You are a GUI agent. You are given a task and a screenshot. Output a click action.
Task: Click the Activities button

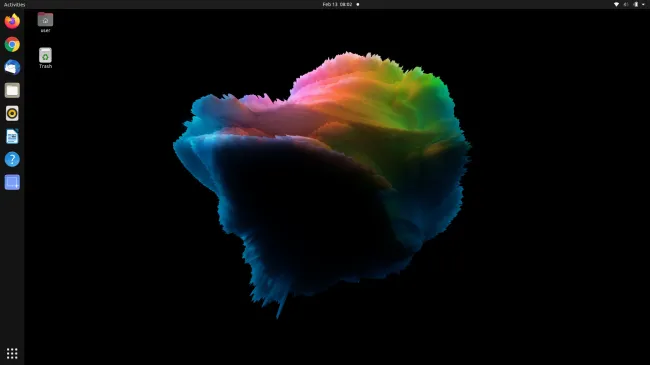(x=15, y=5)
